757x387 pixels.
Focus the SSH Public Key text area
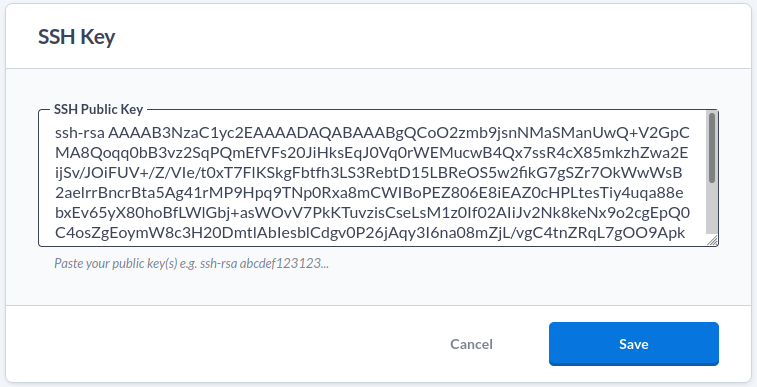point(378,178)
